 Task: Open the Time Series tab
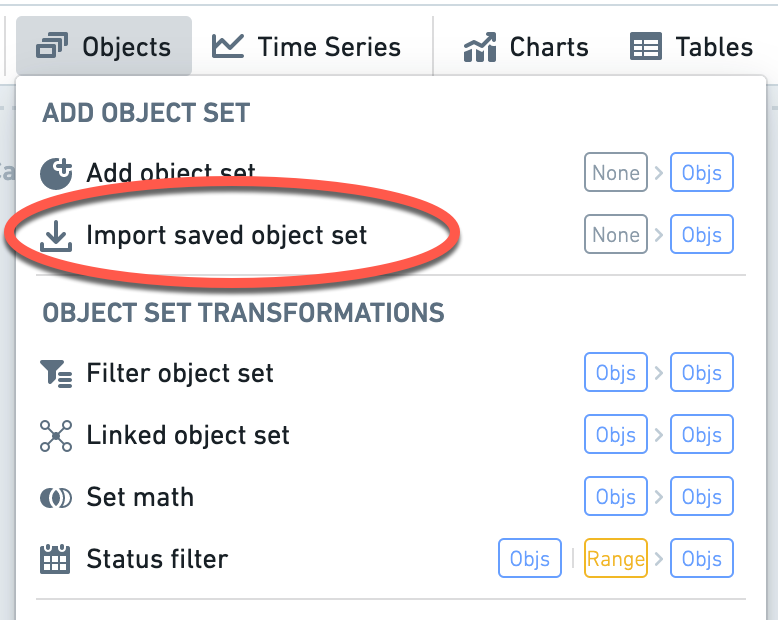coord(307,47)
